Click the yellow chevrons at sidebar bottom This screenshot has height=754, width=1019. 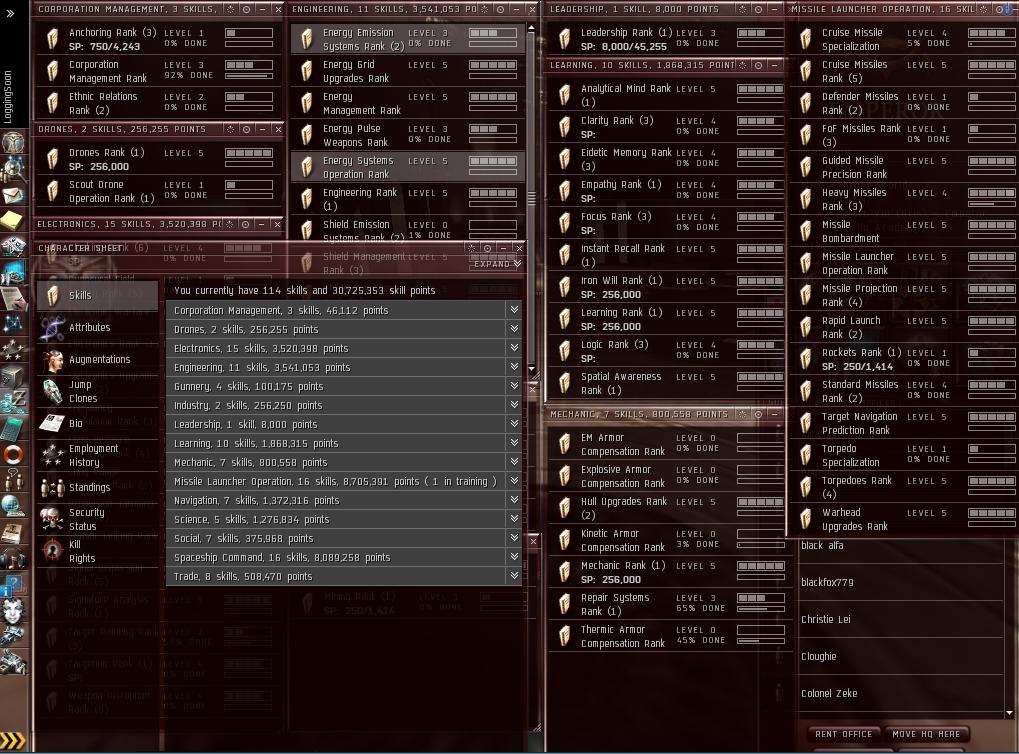[x=13, y=740]
